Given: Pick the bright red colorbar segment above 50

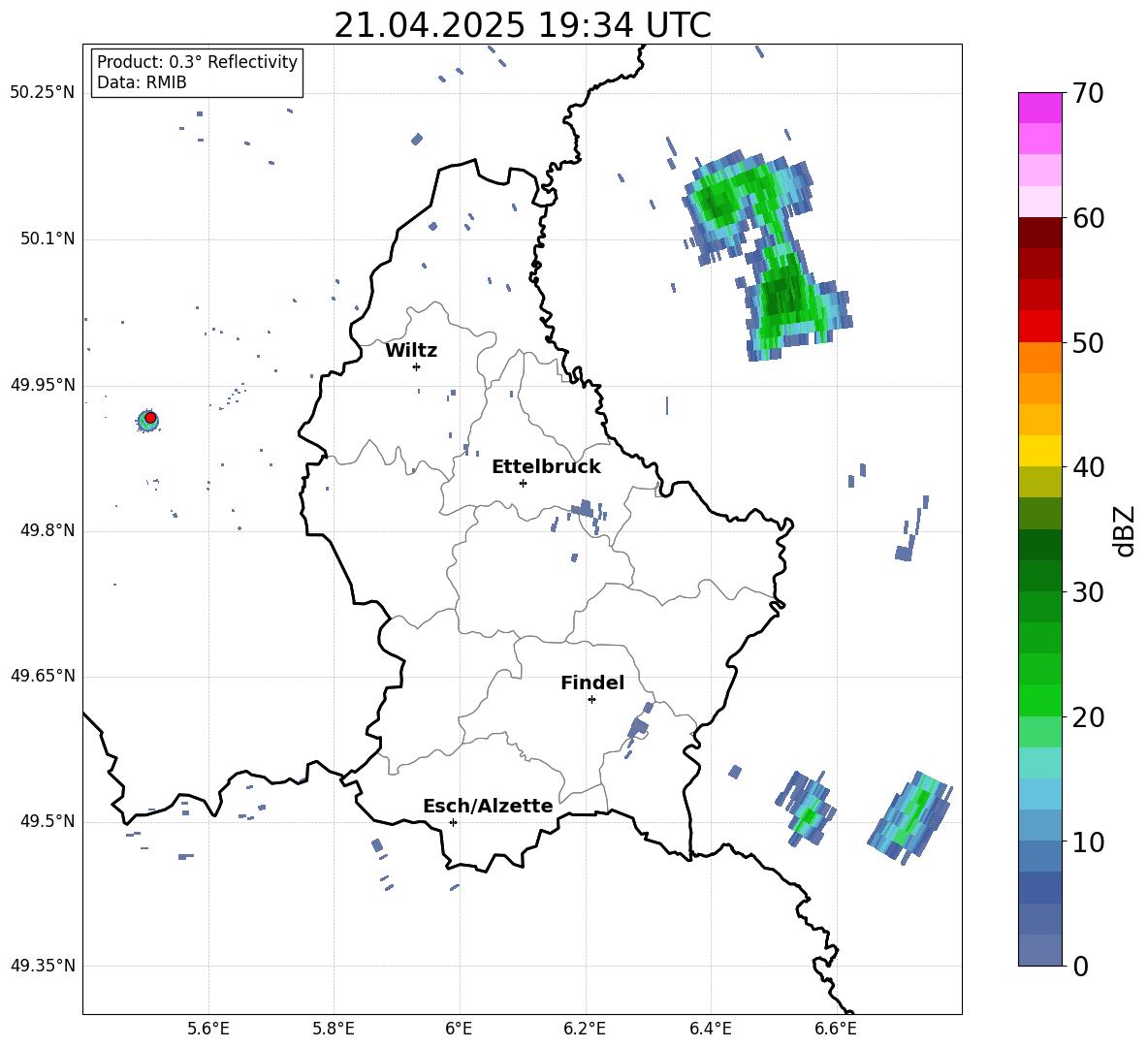Looking at the screenshot, I should tap(1039, 327).
